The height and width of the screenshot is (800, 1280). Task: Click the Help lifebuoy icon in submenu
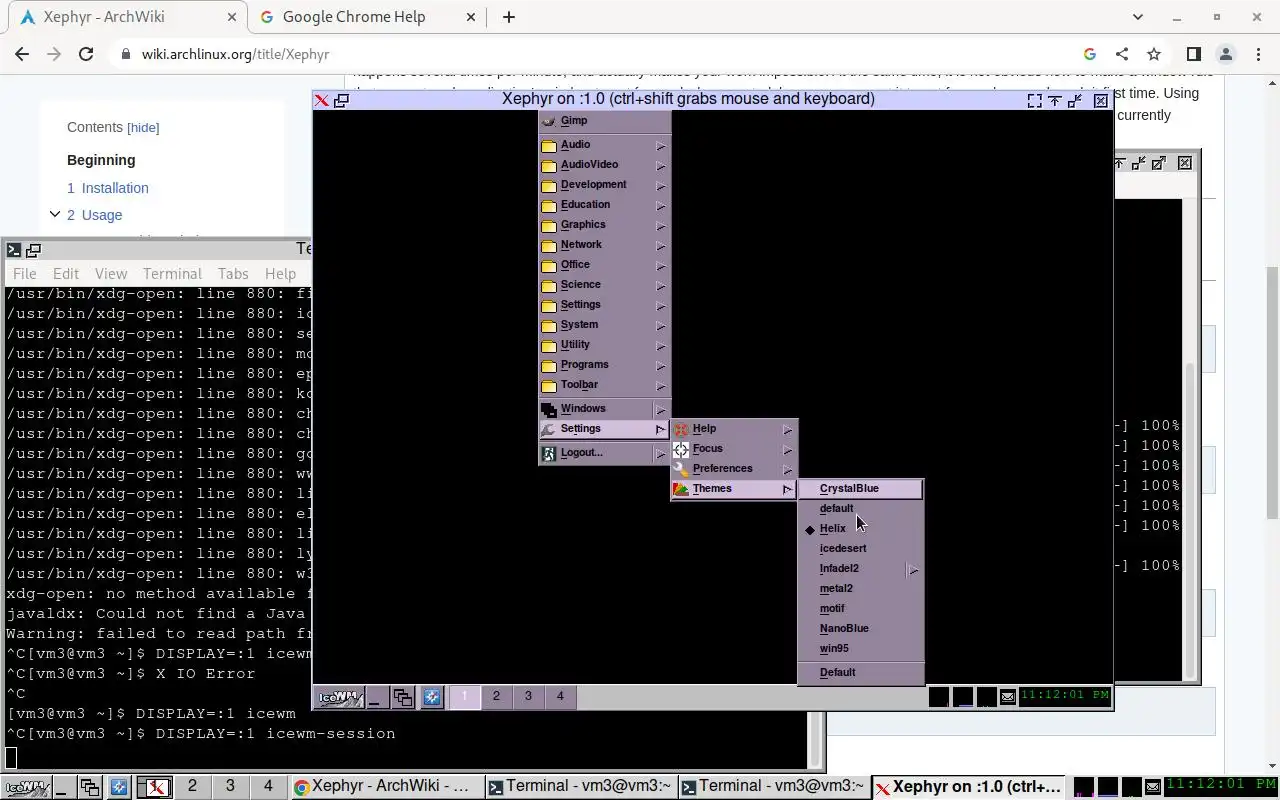681,429
